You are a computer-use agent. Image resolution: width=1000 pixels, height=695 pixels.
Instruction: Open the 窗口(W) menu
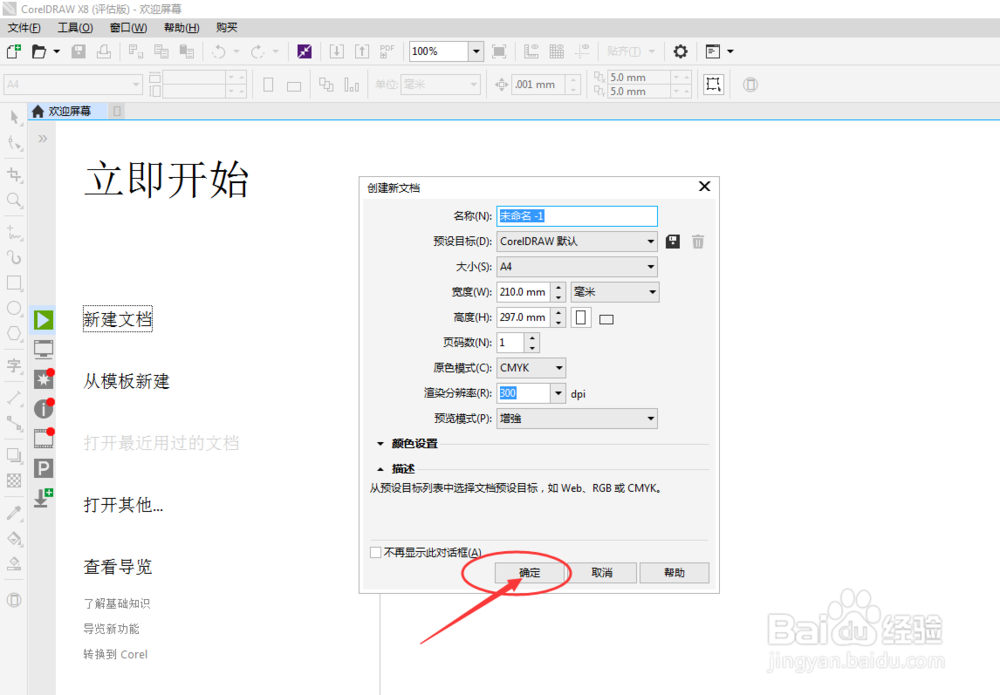point(128,27)
